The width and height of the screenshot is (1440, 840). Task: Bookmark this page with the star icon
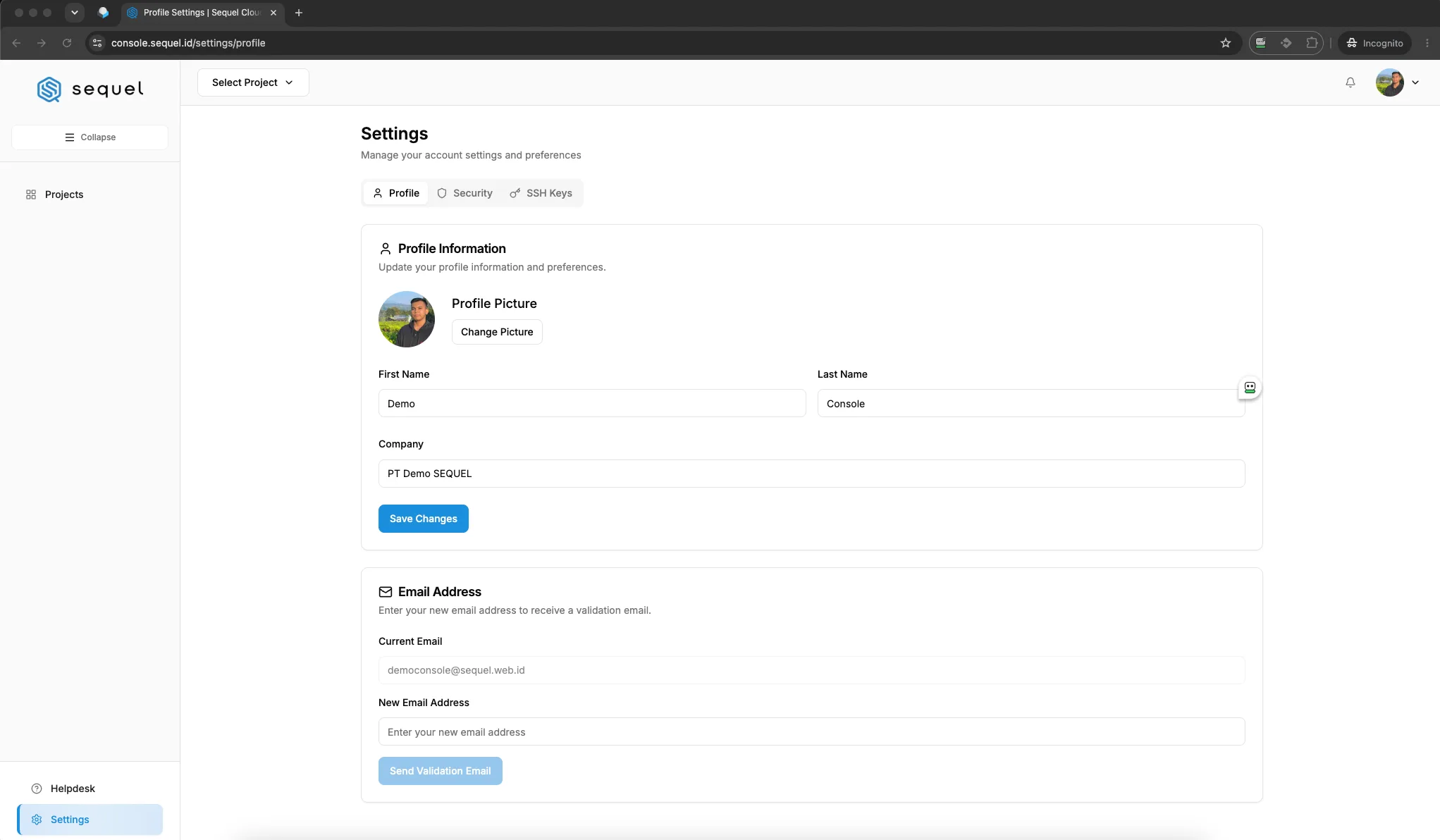[1226, 43]
